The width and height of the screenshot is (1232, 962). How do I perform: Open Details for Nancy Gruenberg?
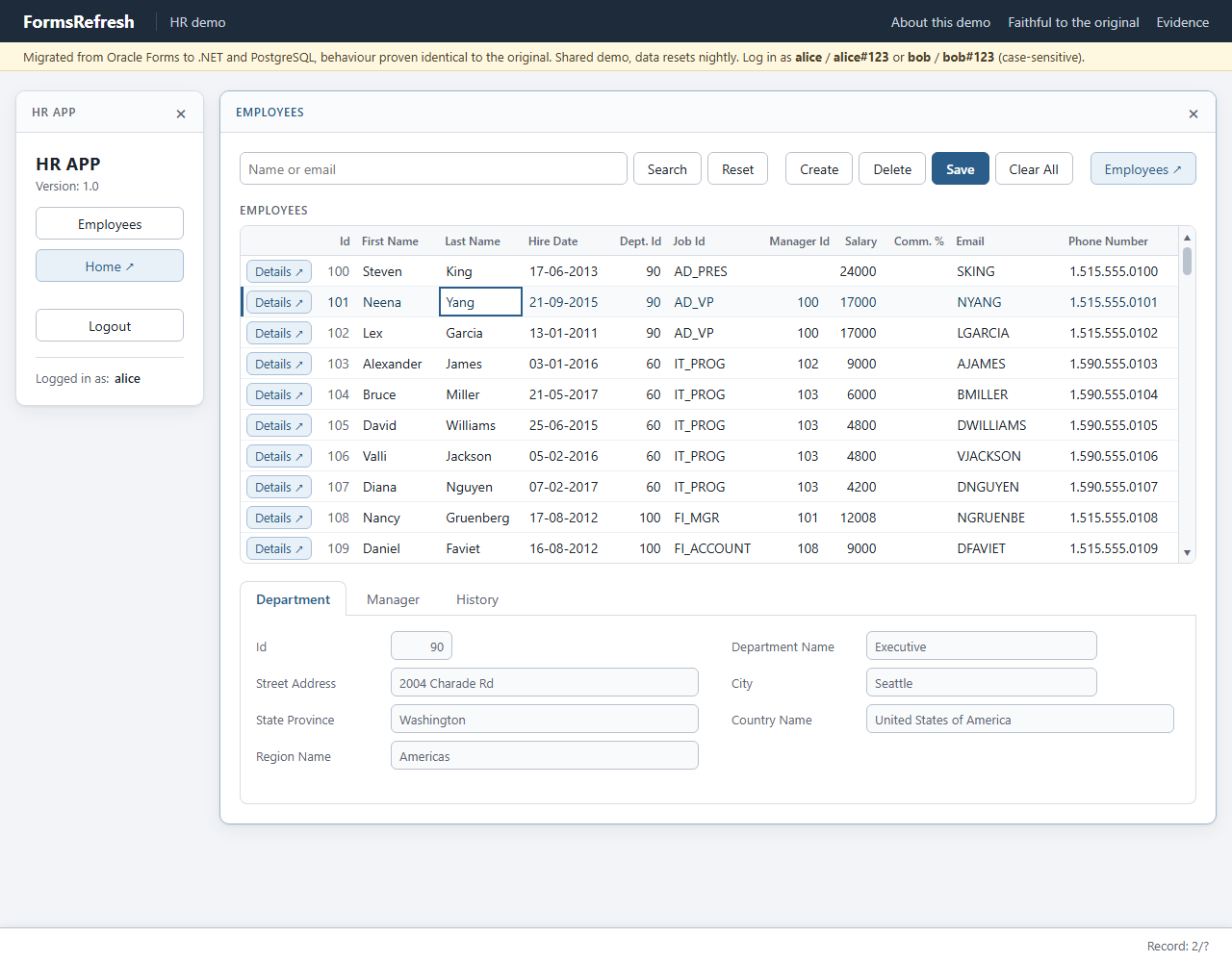279,519
